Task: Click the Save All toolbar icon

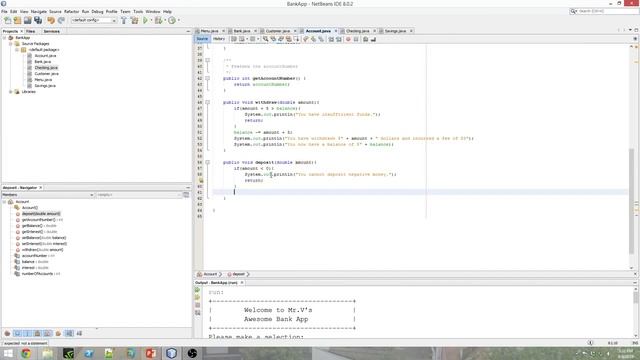Action: coord(38,20)
